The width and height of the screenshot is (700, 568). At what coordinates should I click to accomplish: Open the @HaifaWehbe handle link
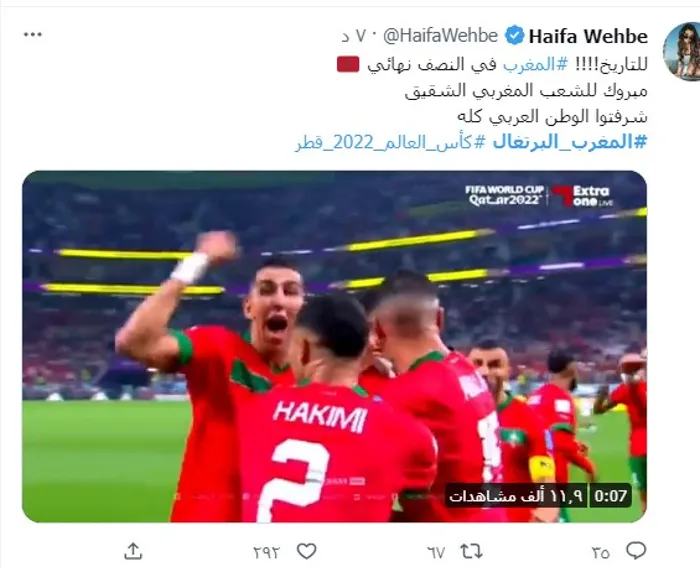click(x=440, y=36)
